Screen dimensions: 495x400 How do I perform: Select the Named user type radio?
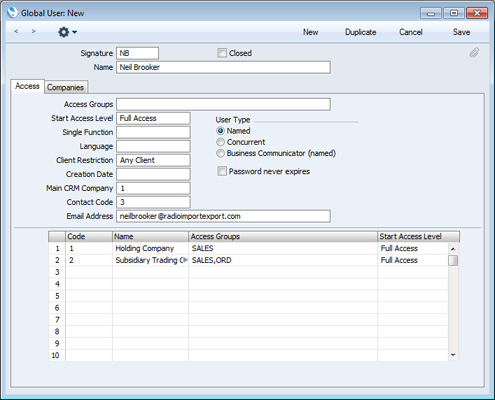[220, 131]
